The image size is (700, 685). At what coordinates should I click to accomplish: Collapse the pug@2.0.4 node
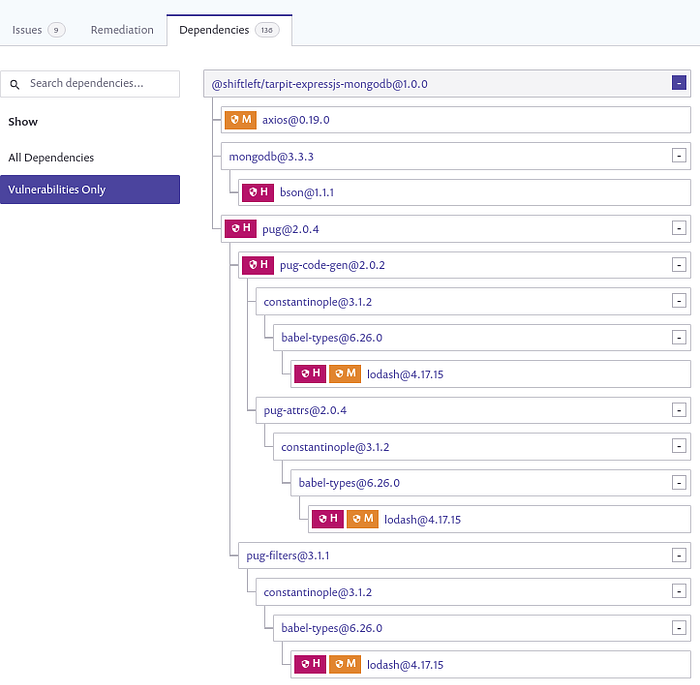pos(679,228)
